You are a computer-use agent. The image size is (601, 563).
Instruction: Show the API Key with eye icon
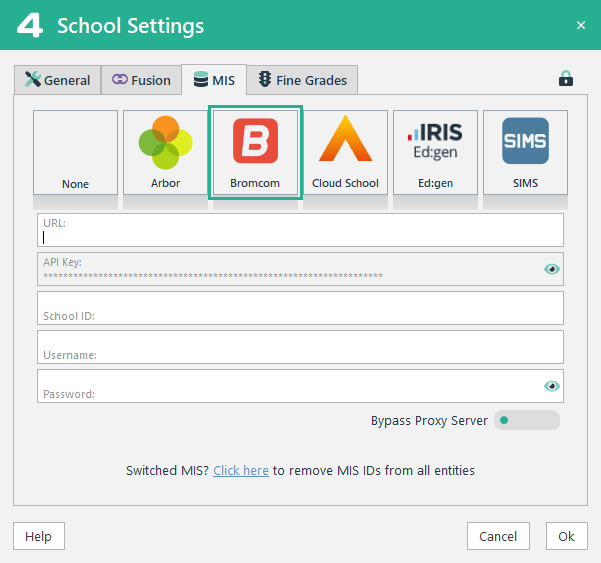pyautogui.click(x=552, y=269)
